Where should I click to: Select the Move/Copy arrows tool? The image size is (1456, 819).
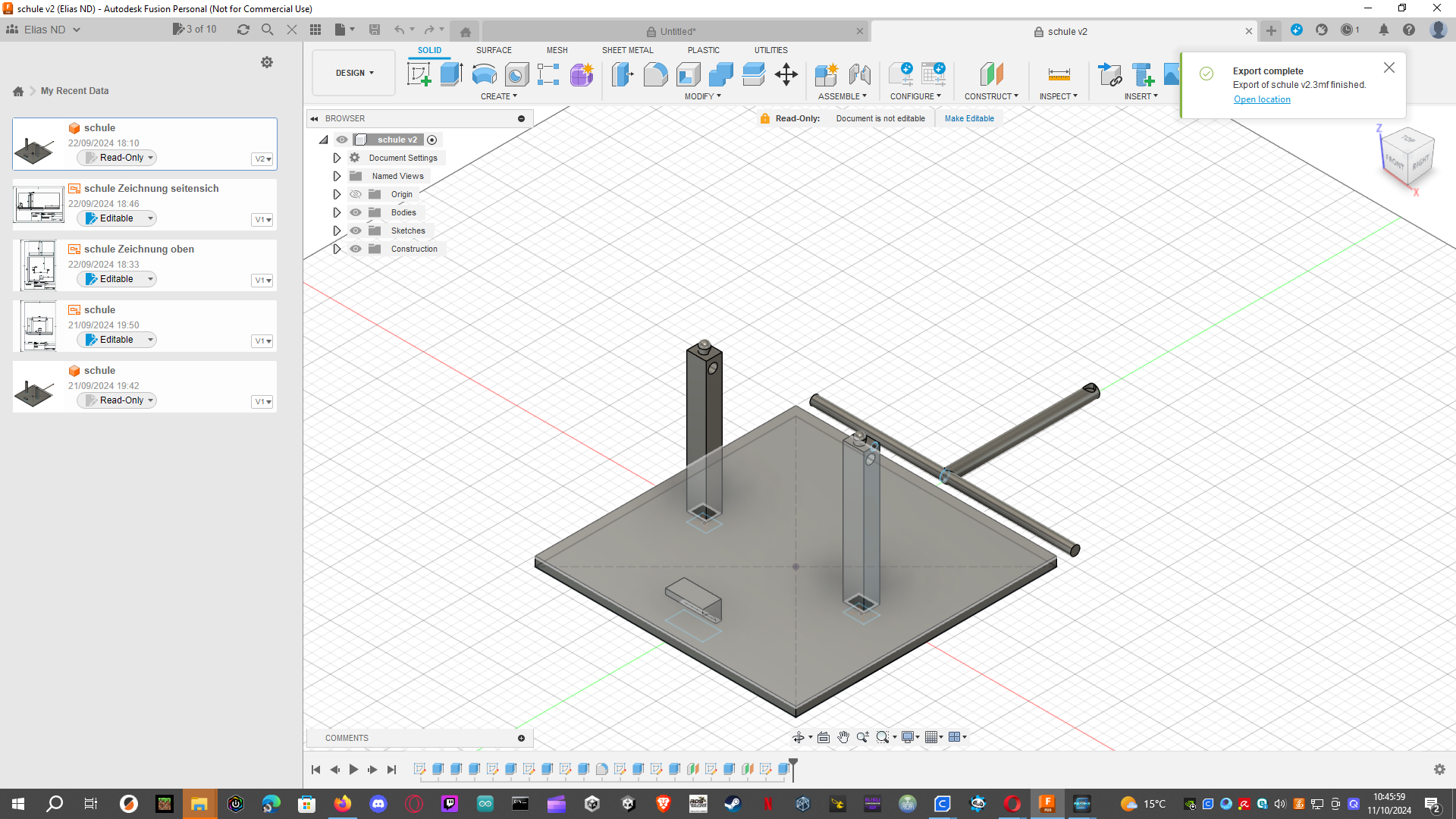pyautogui.click(x=786, y=74)
